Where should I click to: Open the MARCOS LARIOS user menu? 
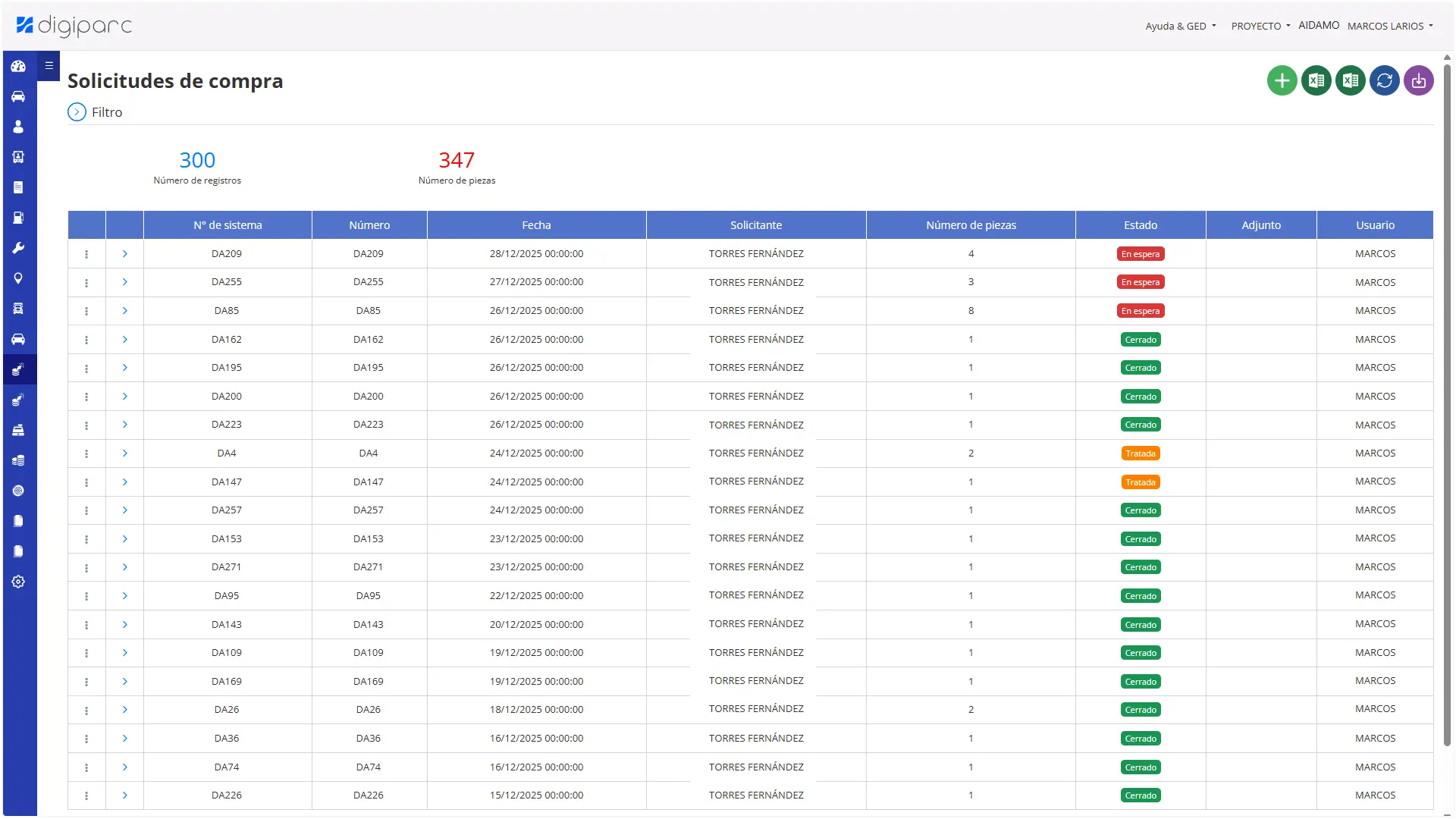point(1389,26)
